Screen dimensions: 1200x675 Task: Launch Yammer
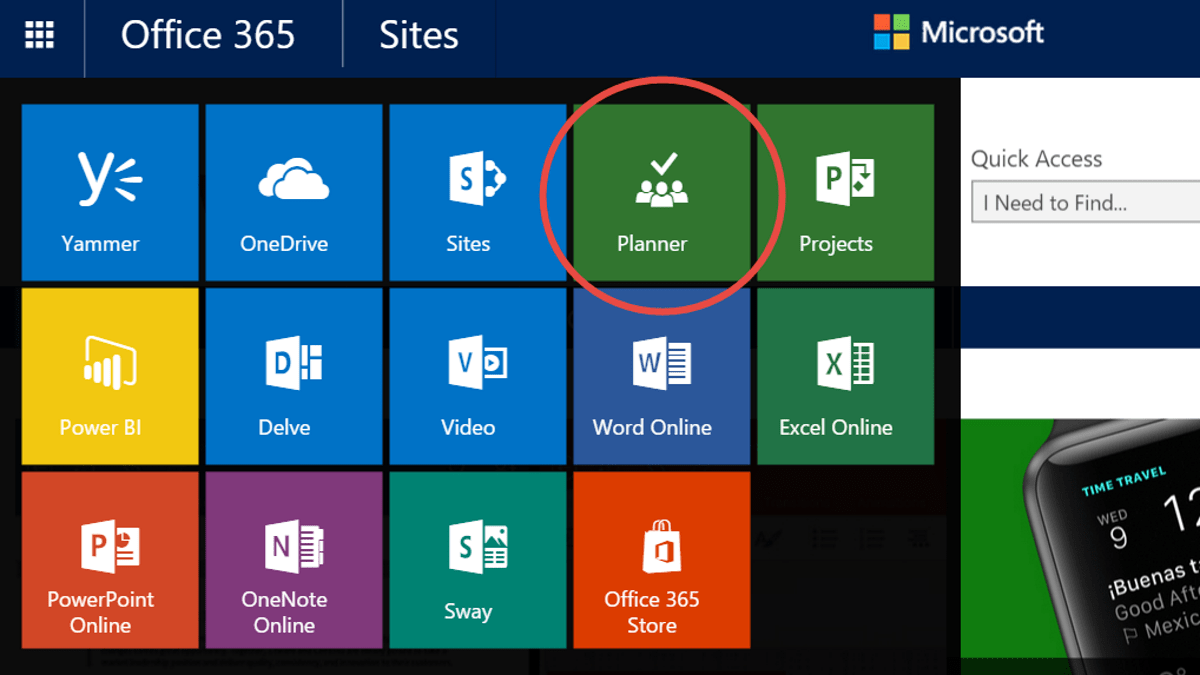coord(109,192)
